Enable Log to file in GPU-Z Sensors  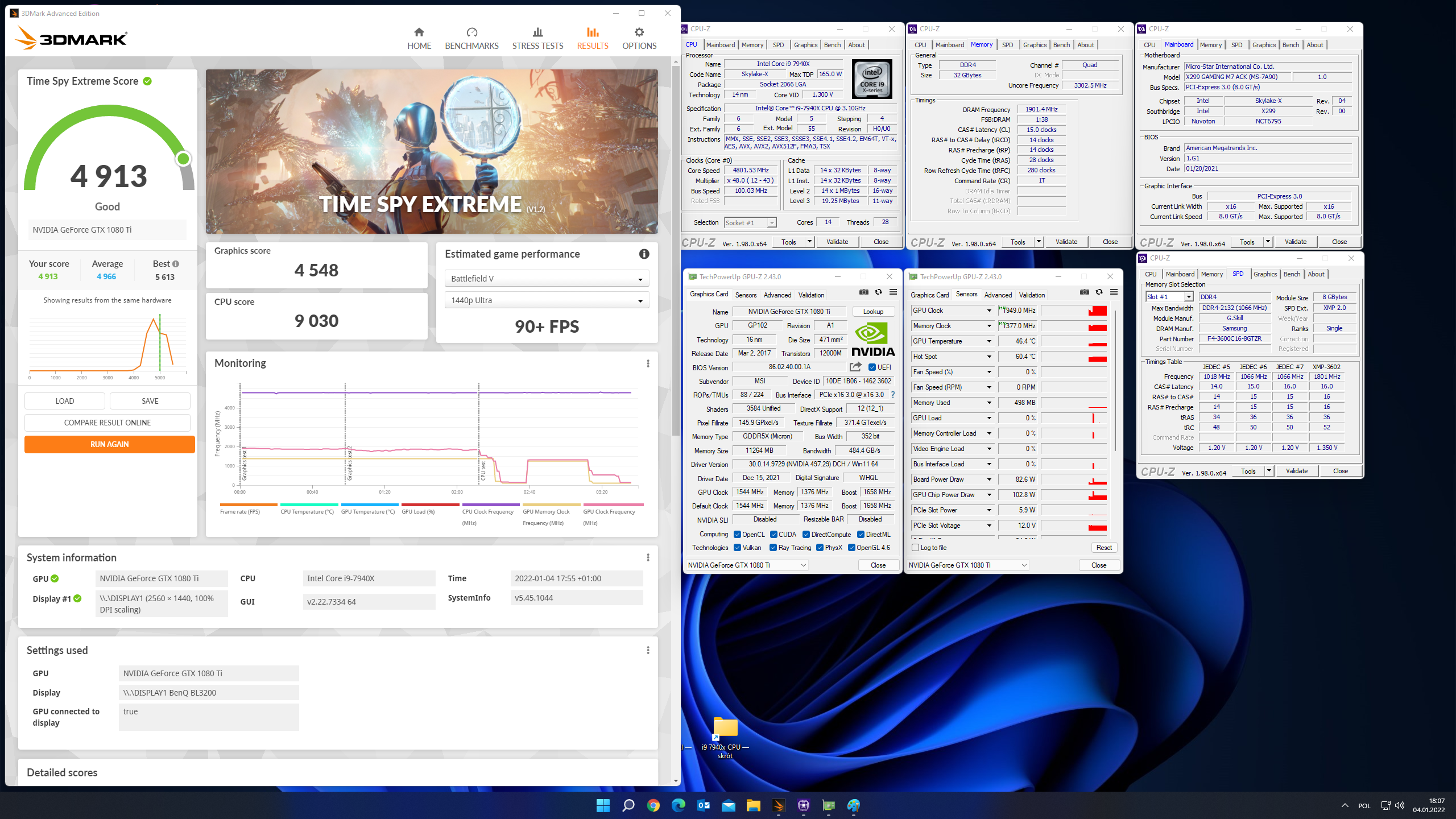click(915, 548)
